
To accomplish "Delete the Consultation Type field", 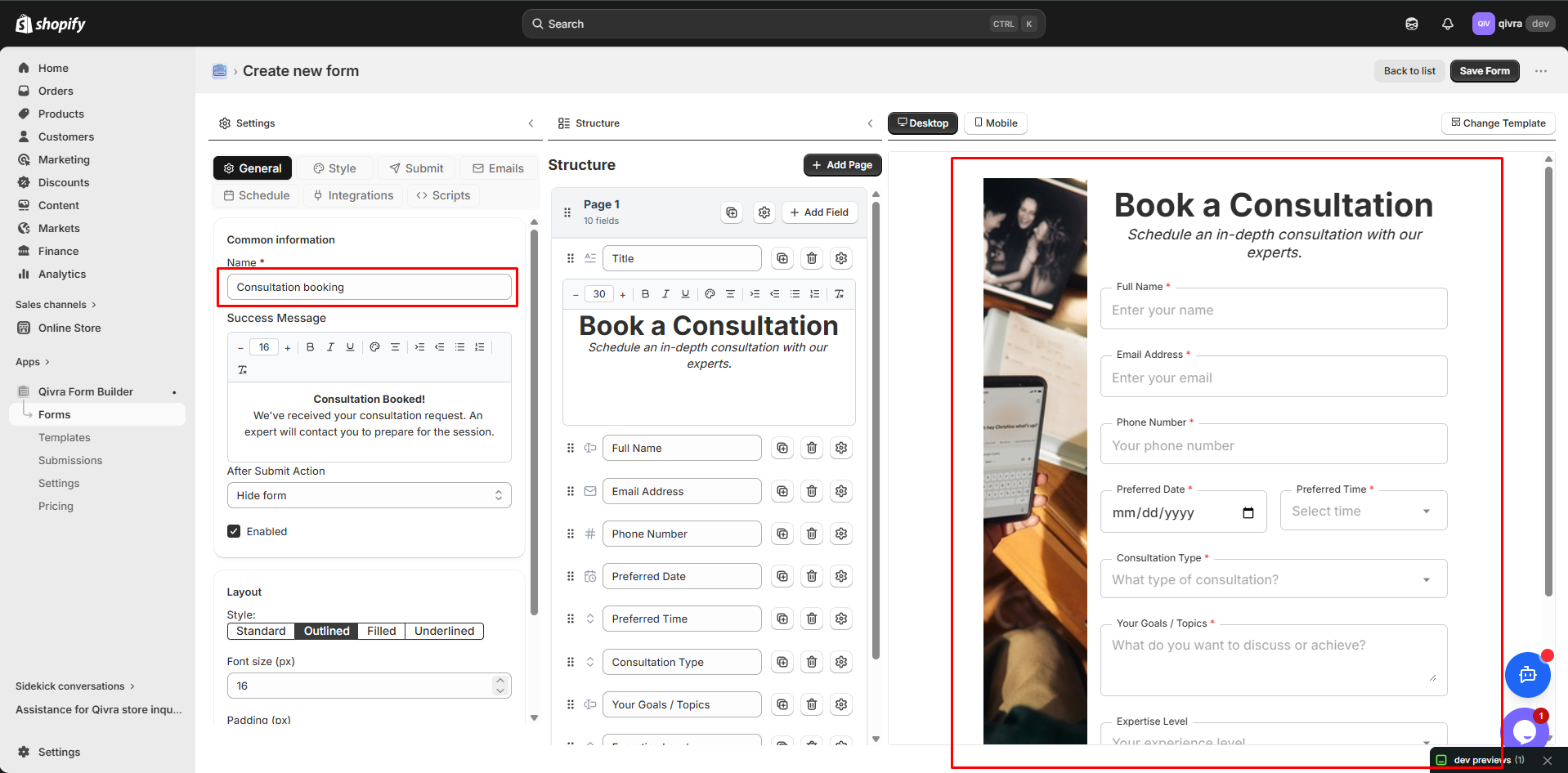I will click(x=812, y=662).
